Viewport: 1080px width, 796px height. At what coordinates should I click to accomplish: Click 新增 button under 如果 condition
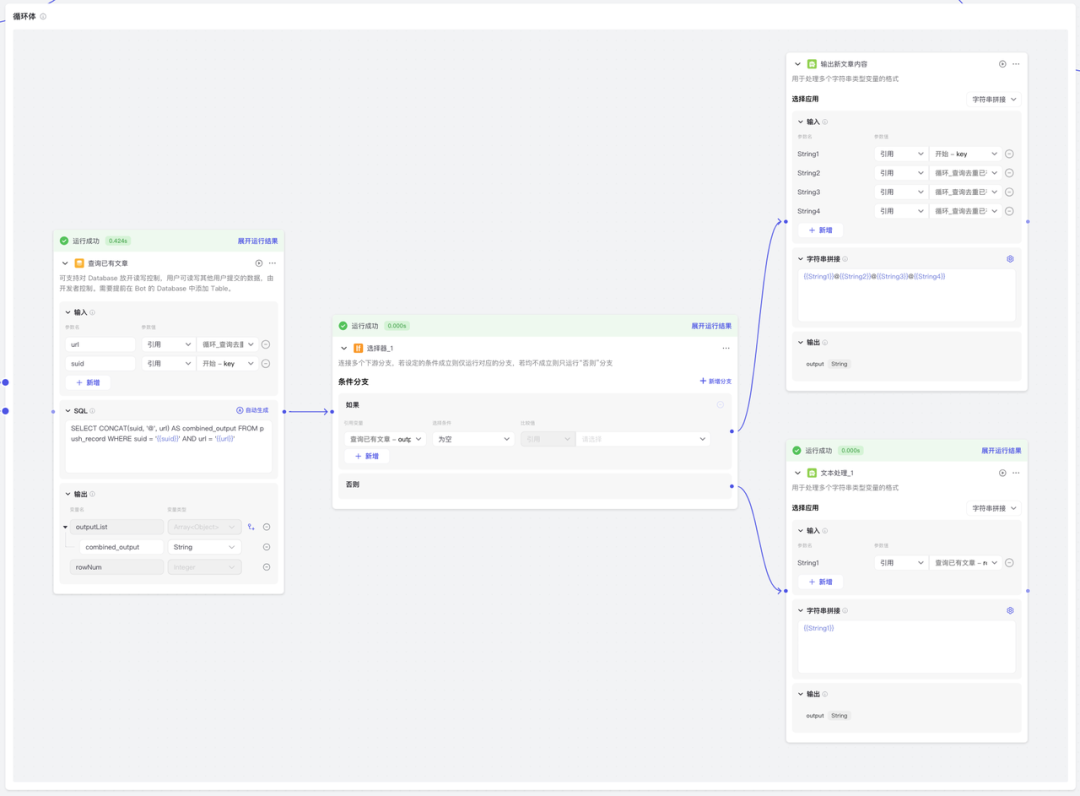point(366,456)
